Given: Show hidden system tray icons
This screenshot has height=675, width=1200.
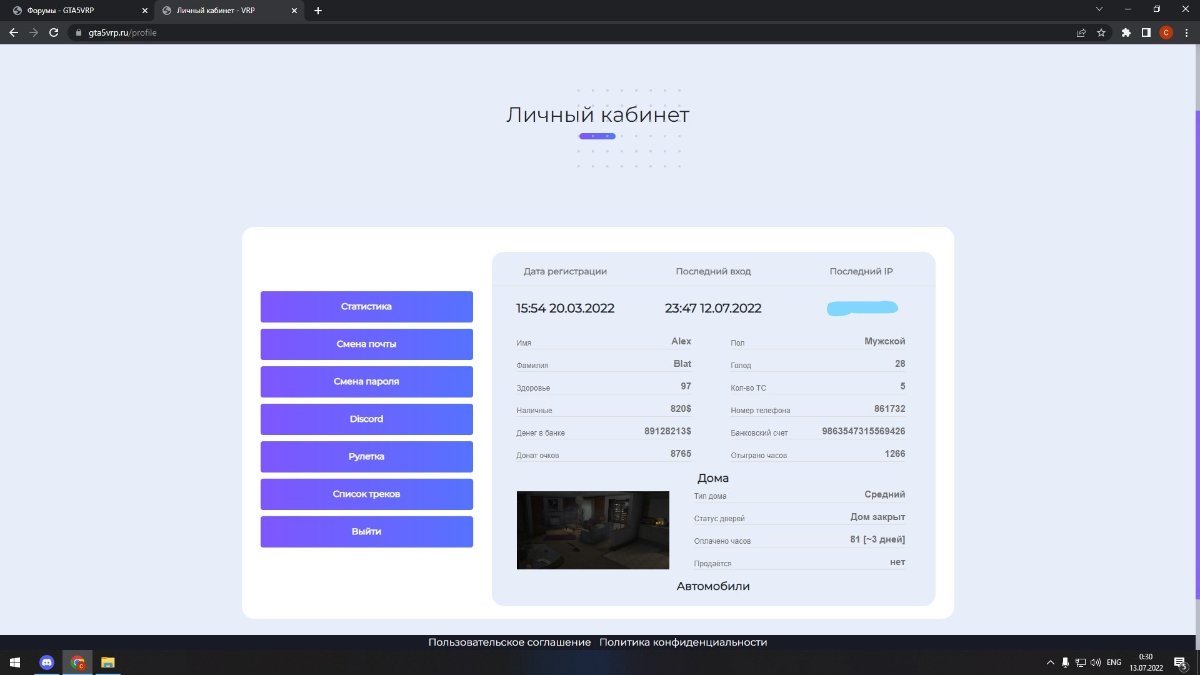Looking at the screenshot, I should [1050, 662].
